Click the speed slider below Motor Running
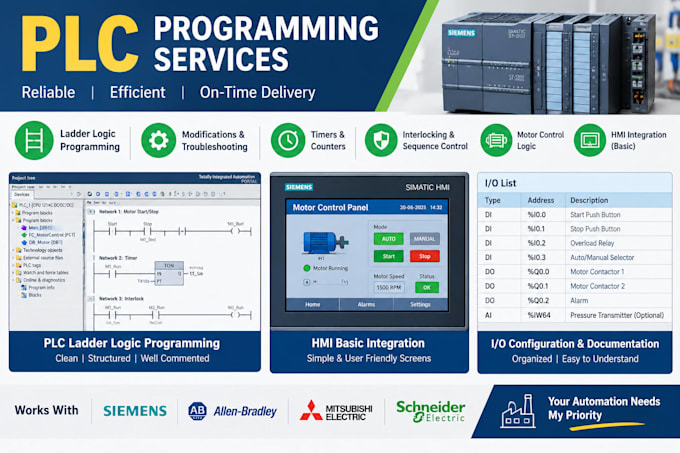The height and width of the screenshot is (453, 680). [x=332, y=282]
